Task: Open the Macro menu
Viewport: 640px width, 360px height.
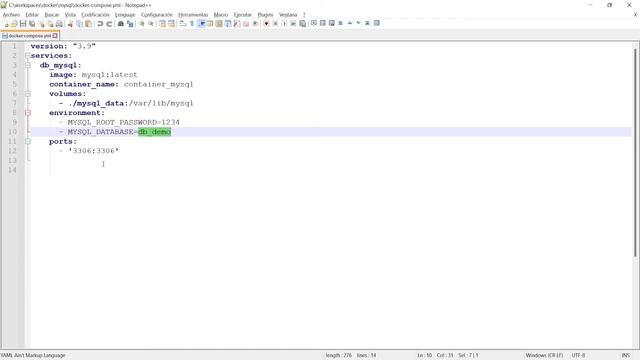Action: coord(221,15)
